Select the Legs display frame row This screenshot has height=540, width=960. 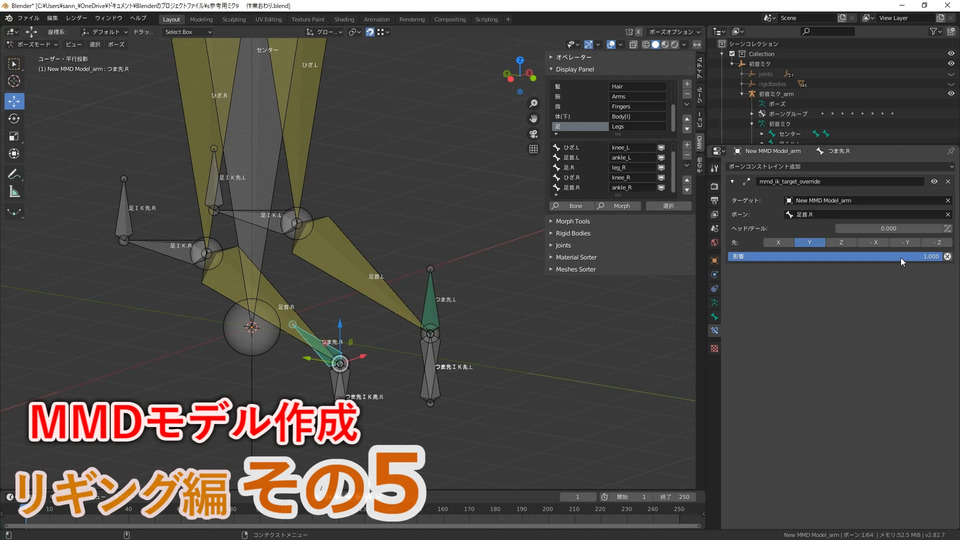point(609,126)
